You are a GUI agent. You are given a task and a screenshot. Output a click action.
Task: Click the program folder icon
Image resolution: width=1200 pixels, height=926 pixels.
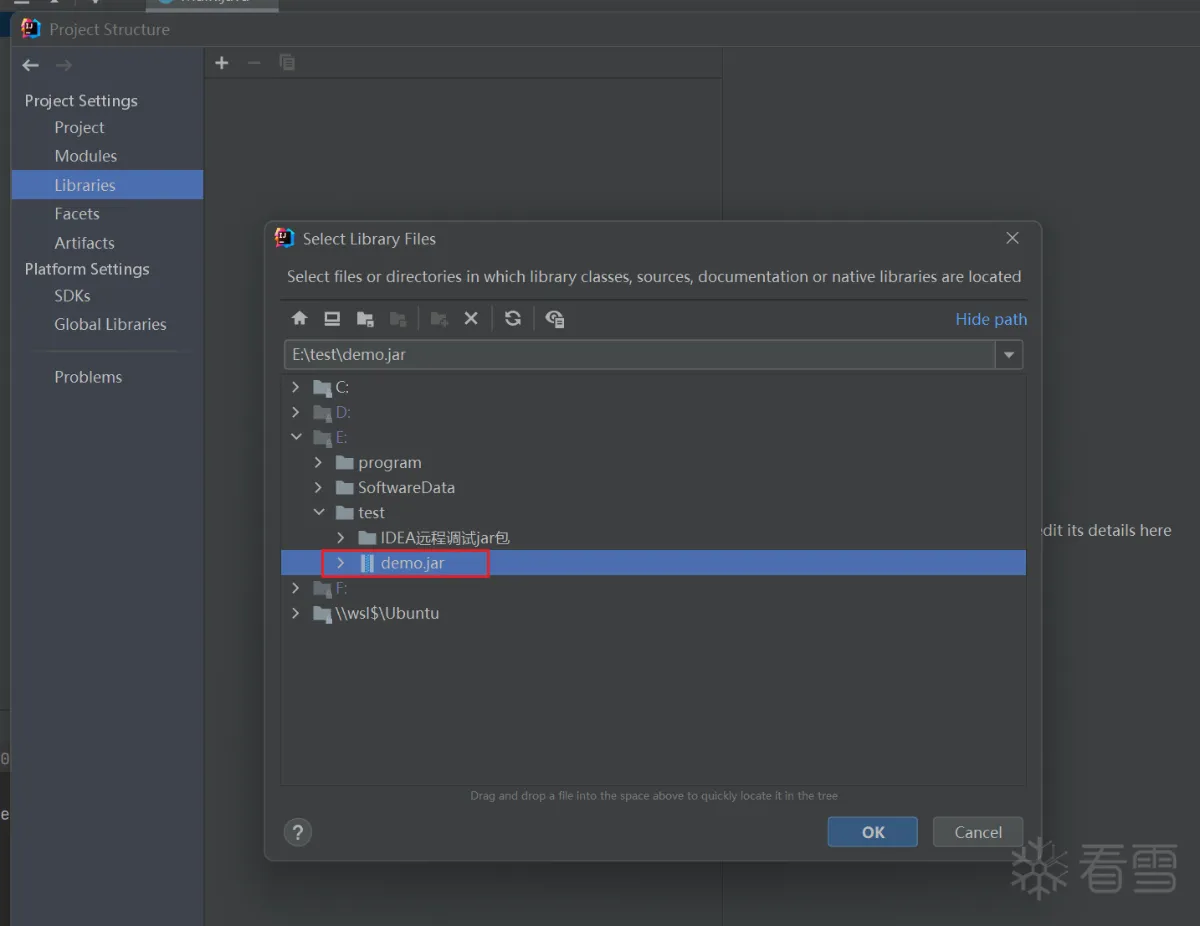tap(345, 462)
